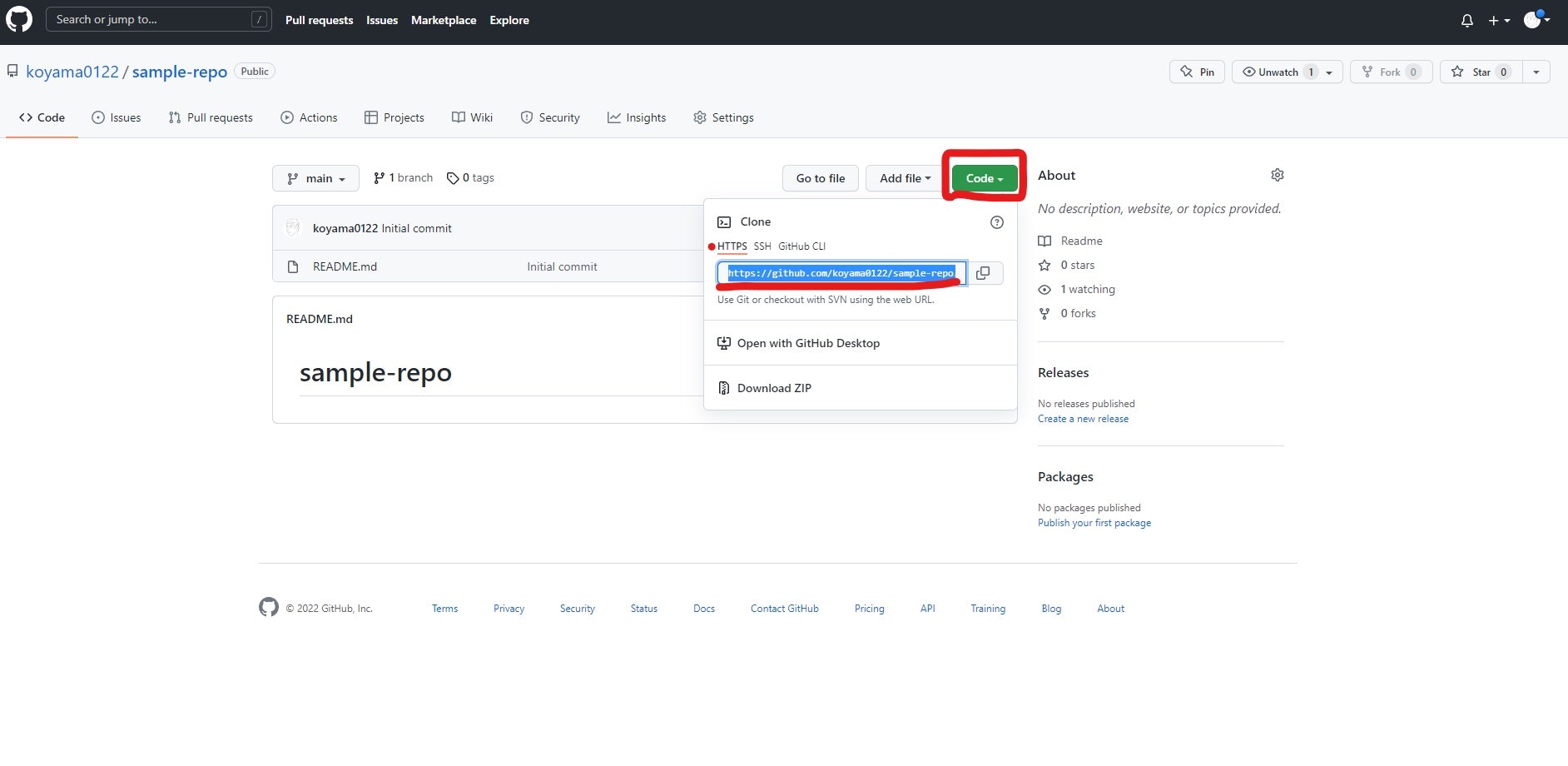Click Create a new release

click(x=1083, y=419)
